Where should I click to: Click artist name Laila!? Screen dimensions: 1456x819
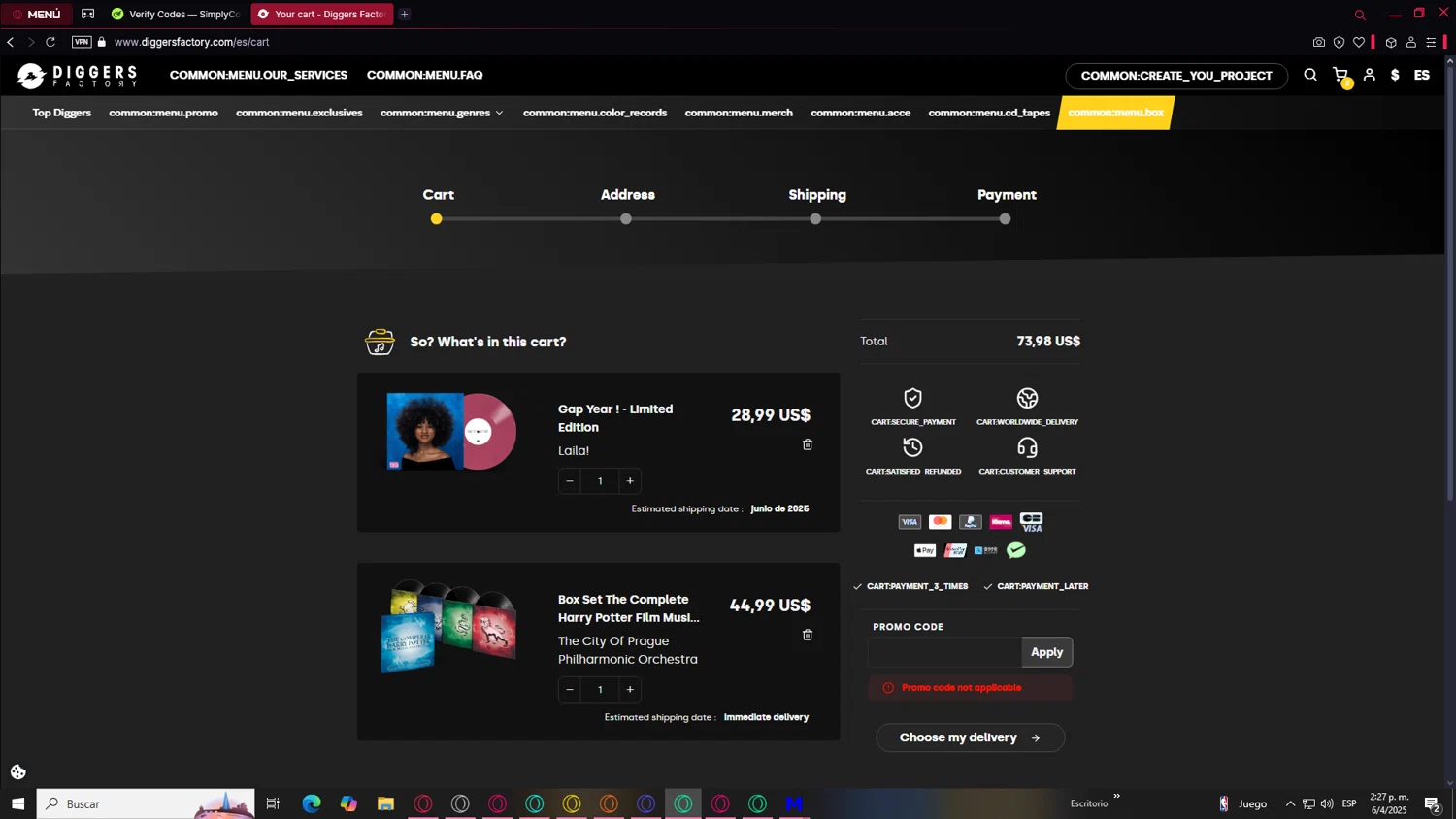(574, 450)
